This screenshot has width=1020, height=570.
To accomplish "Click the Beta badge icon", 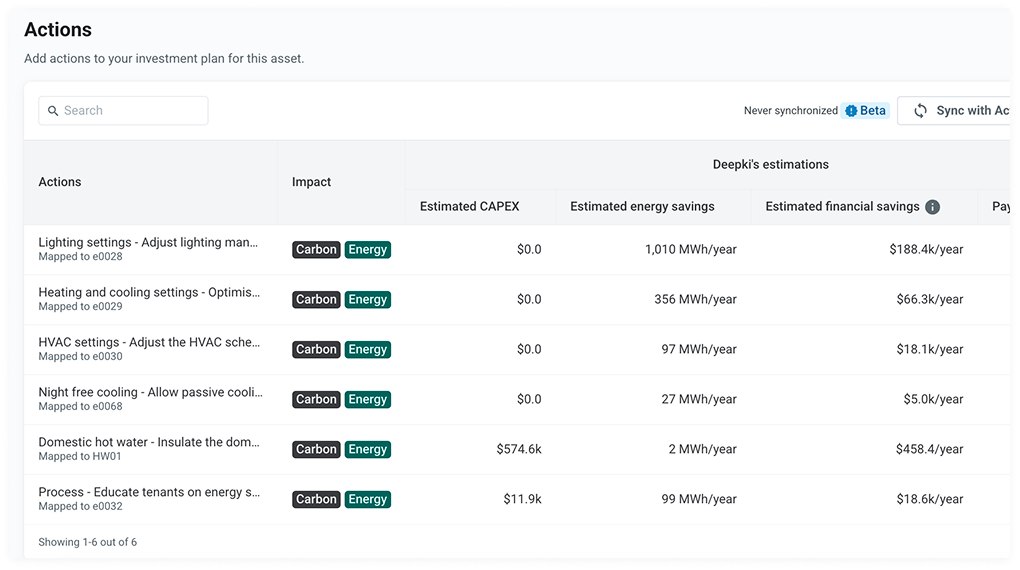I will coord(851,111).
